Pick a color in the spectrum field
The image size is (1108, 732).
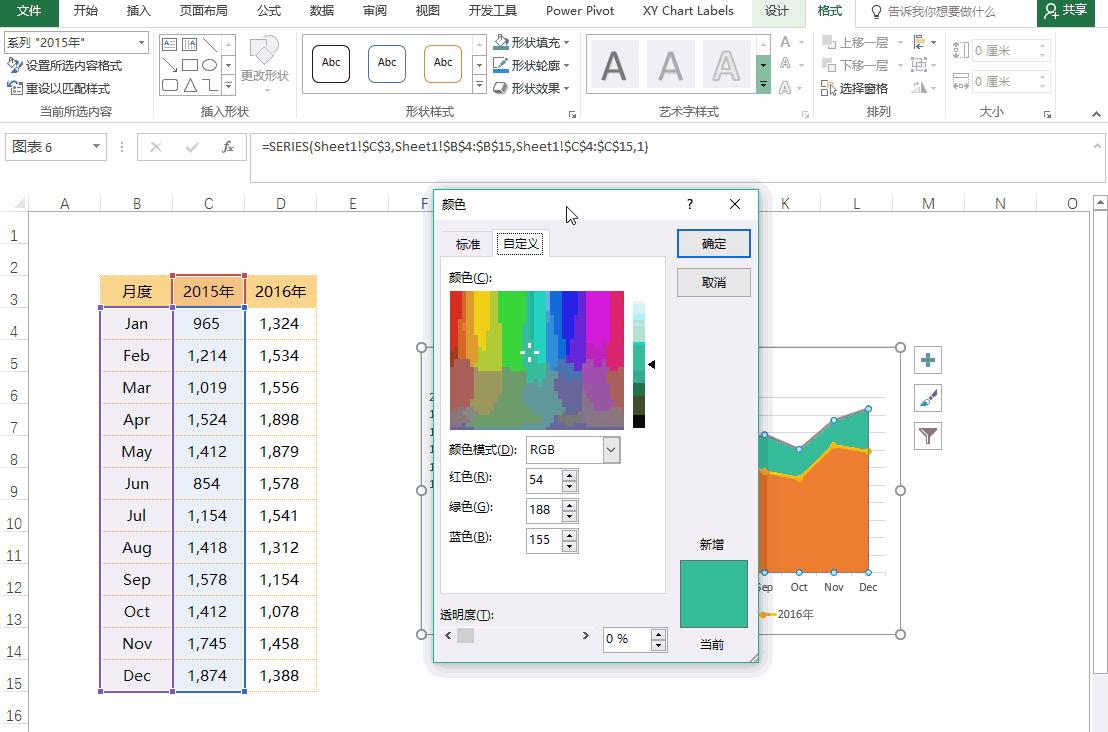click(536, 360)
